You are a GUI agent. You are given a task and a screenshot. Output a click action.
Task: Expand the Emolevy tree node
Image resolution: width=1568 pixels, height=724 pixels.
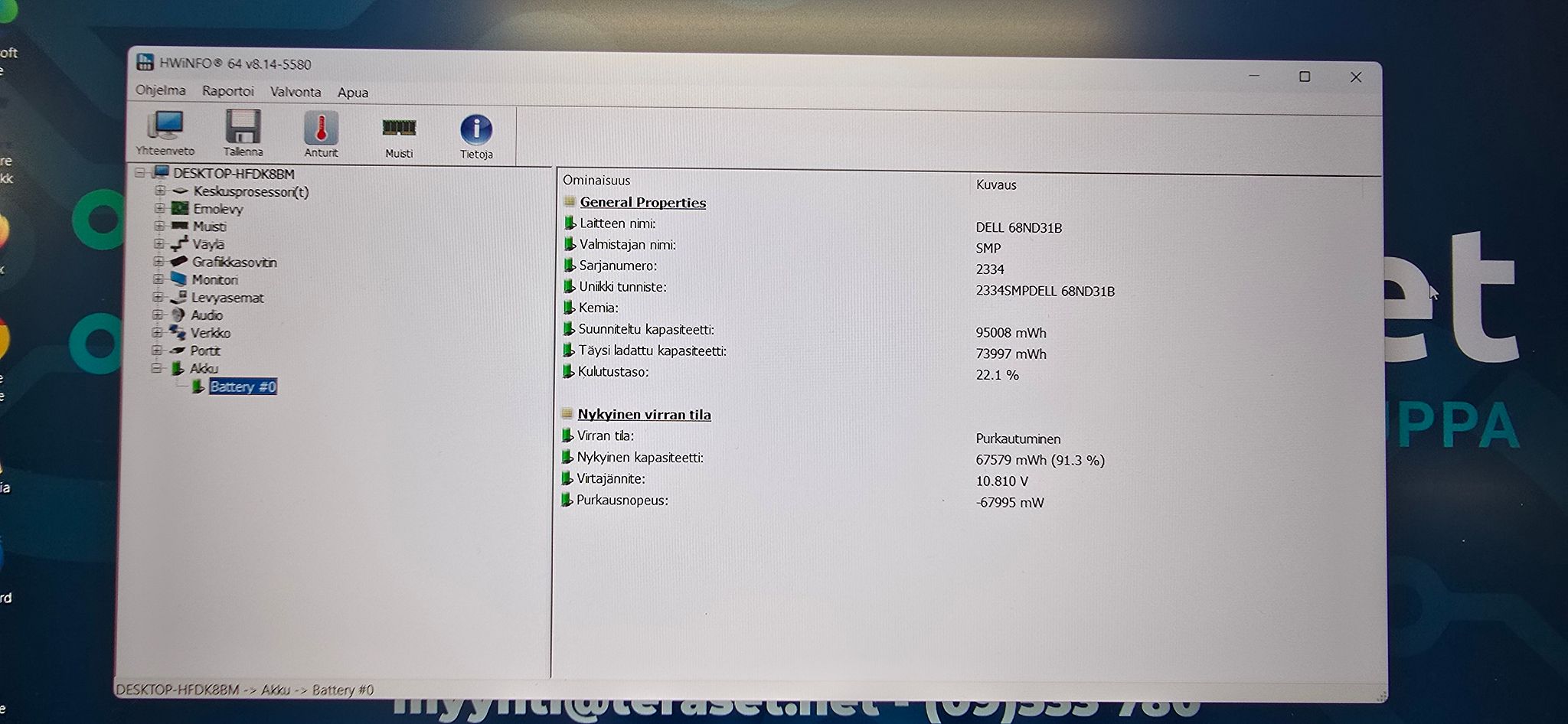[x=159, y=208]
